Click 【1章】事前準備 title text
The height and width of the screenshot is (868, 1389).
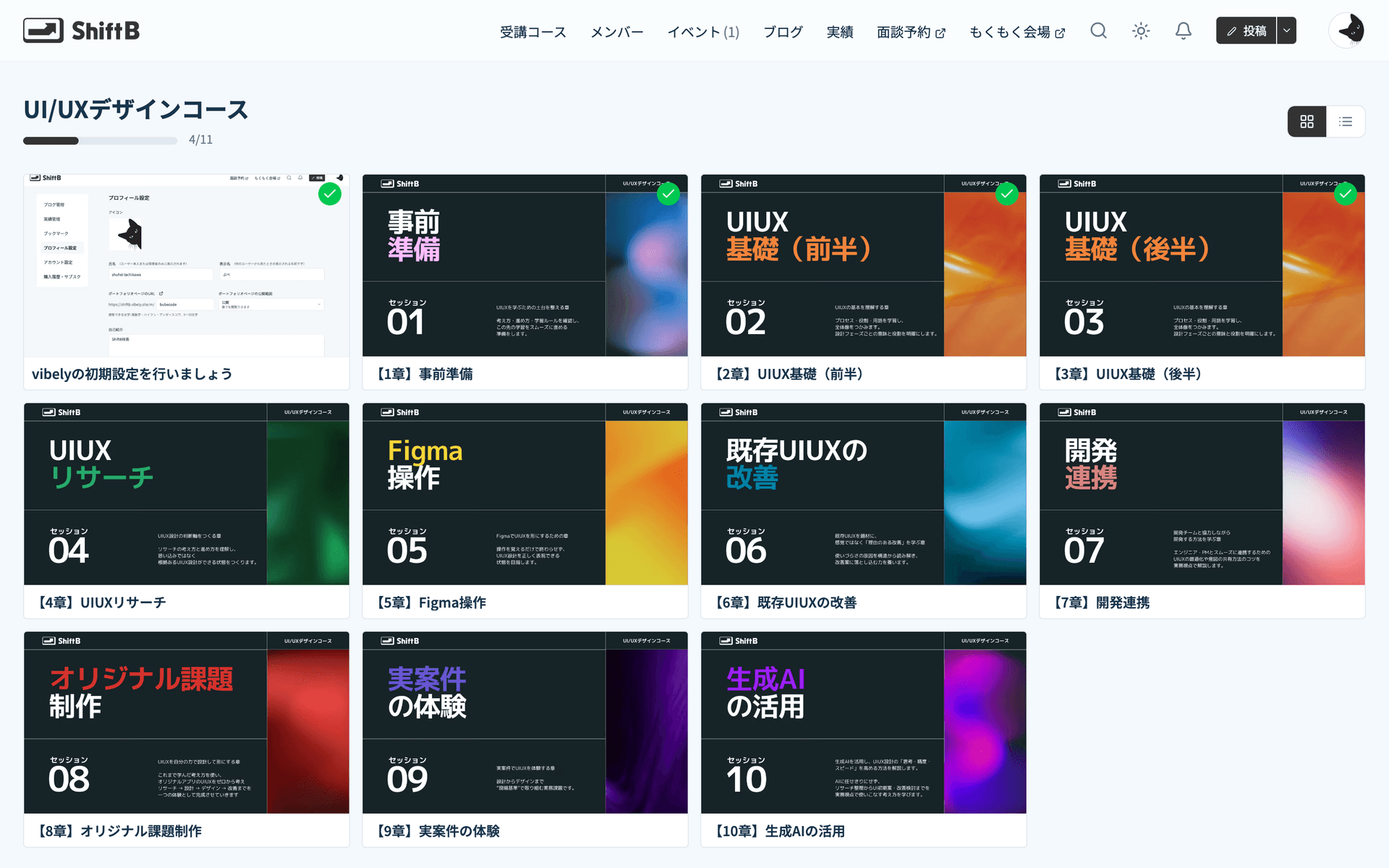(x=422, y=374)
